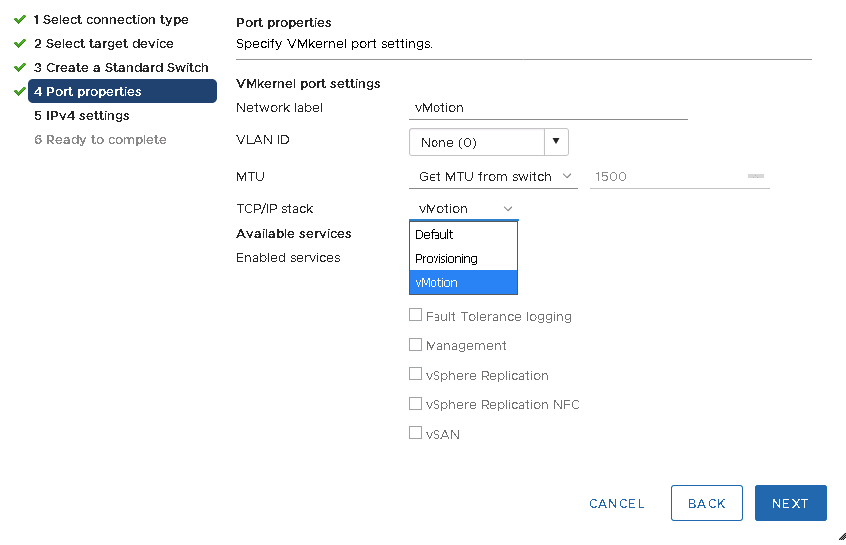Click the 'Available services' heading
The width and height of the screenshot is (846, 545).
pos(294,234)
